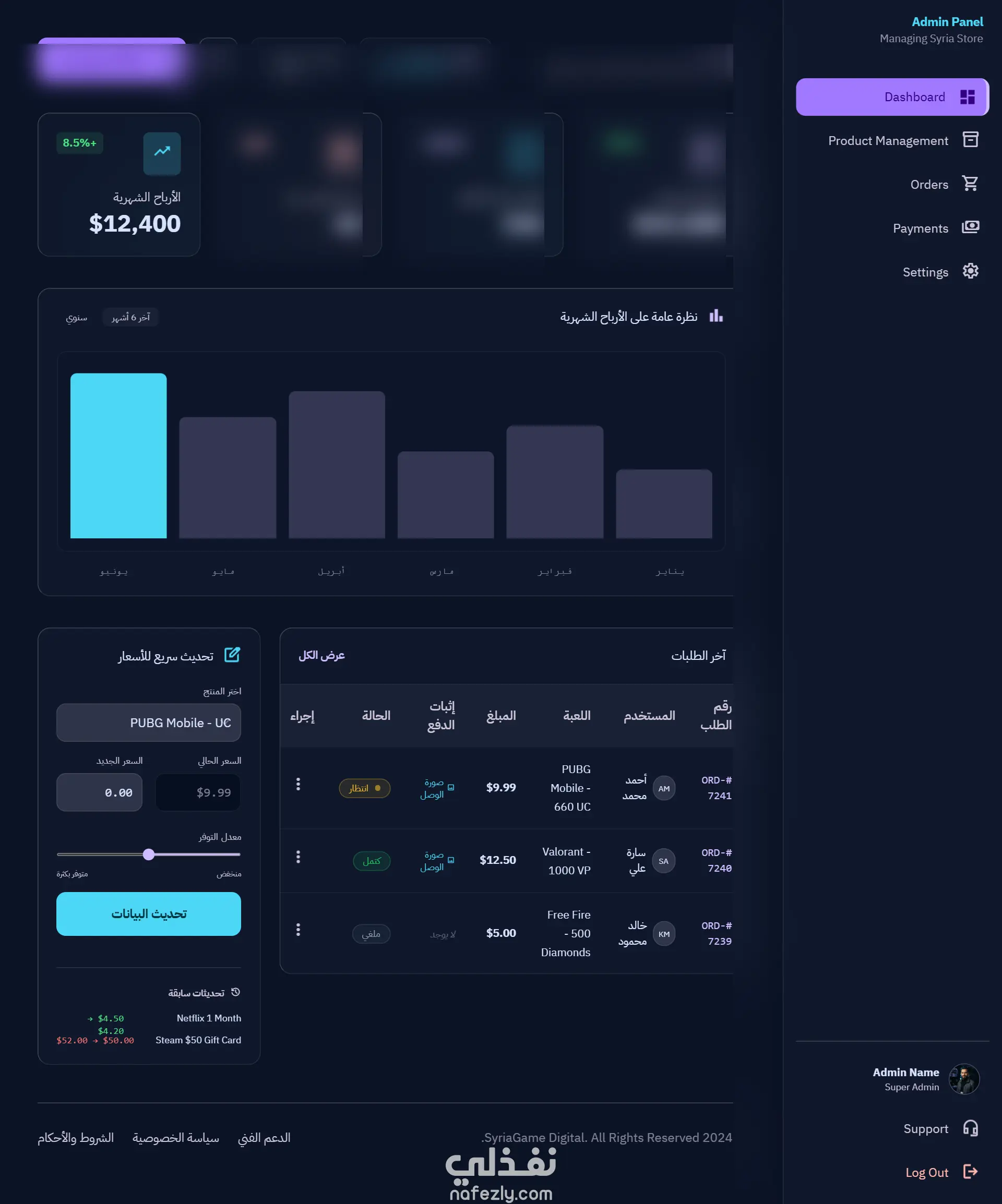
Task: Click order number ORD-#7239
Action: (717, 933)
